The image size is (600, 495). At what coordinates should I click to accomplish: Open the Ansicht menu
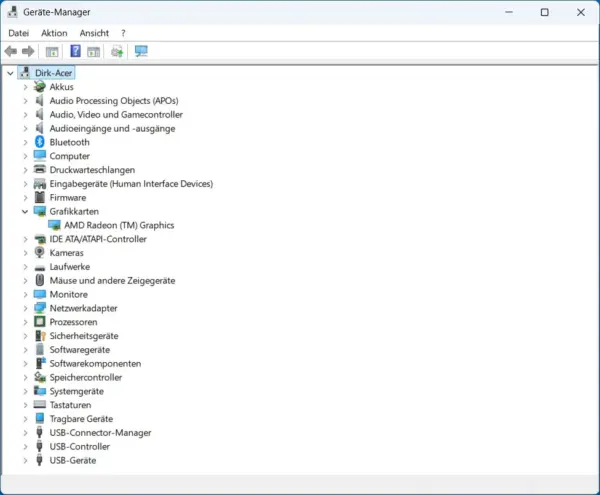click(94, 33)
